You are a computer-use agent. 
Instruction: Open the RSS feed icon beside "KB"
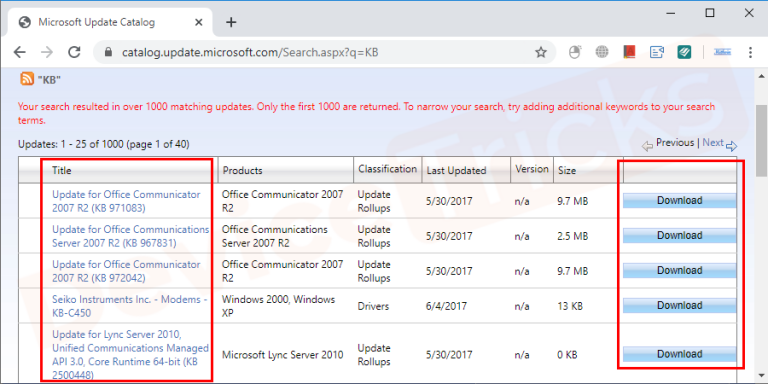click(x=26, y=79)
